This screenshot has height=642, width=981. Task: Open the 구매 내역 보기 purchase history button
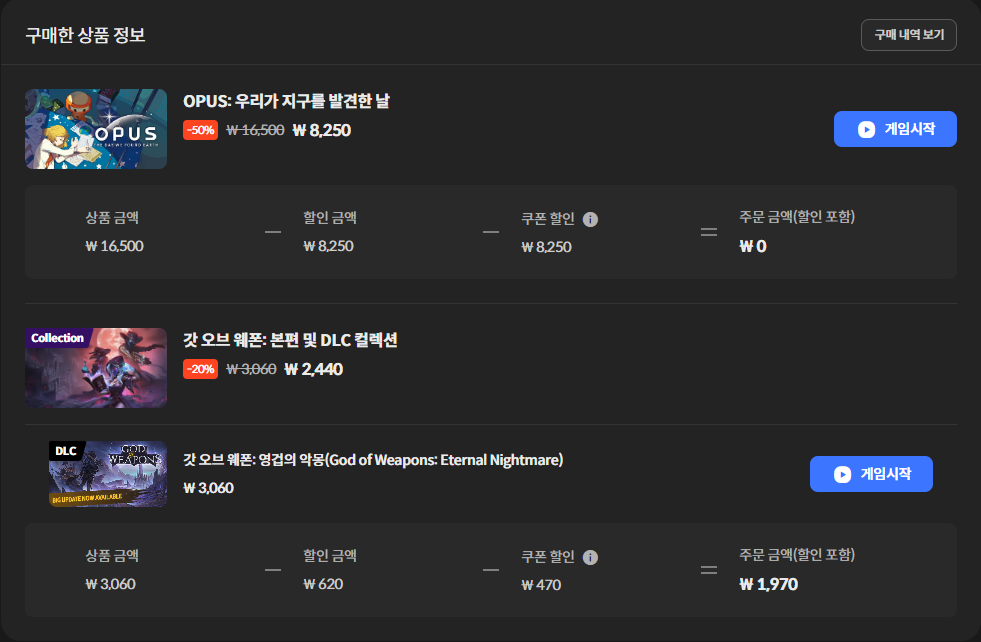click(x=908, y=35)
